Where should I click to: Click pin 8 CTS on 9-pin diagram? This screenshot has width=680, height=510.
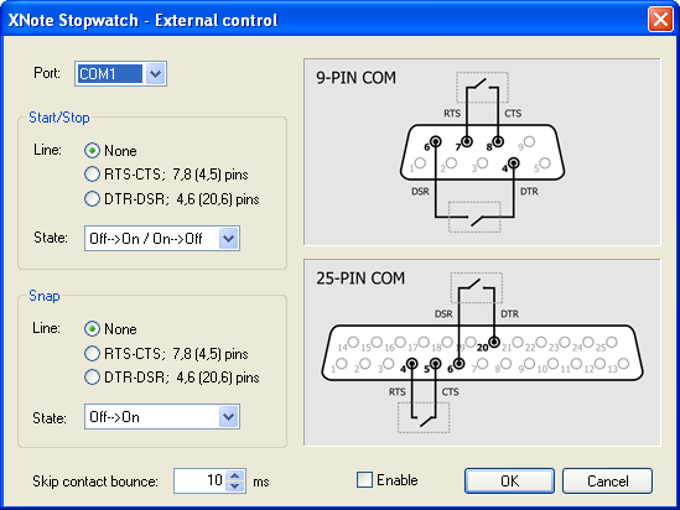point(498,141)
